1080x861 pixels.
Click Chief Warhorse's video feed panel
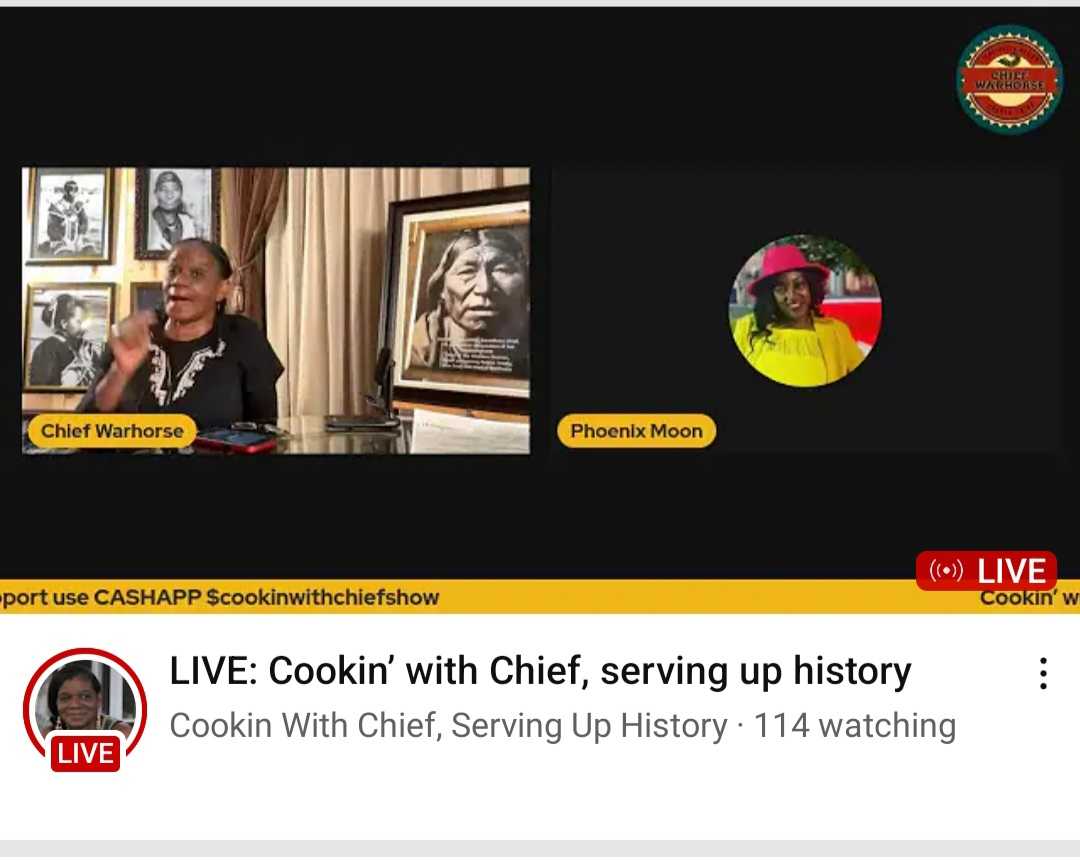[276, 311]
